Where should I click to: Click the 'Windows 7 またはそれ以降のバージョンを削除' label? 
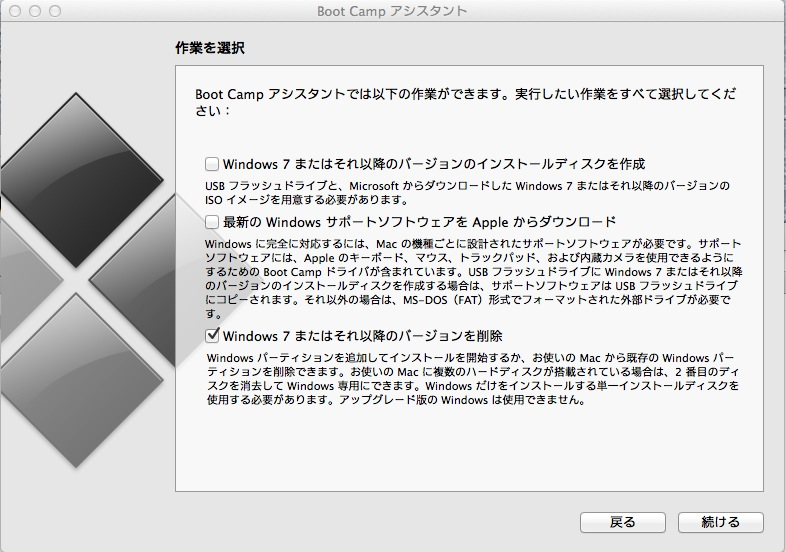(362, 336)
